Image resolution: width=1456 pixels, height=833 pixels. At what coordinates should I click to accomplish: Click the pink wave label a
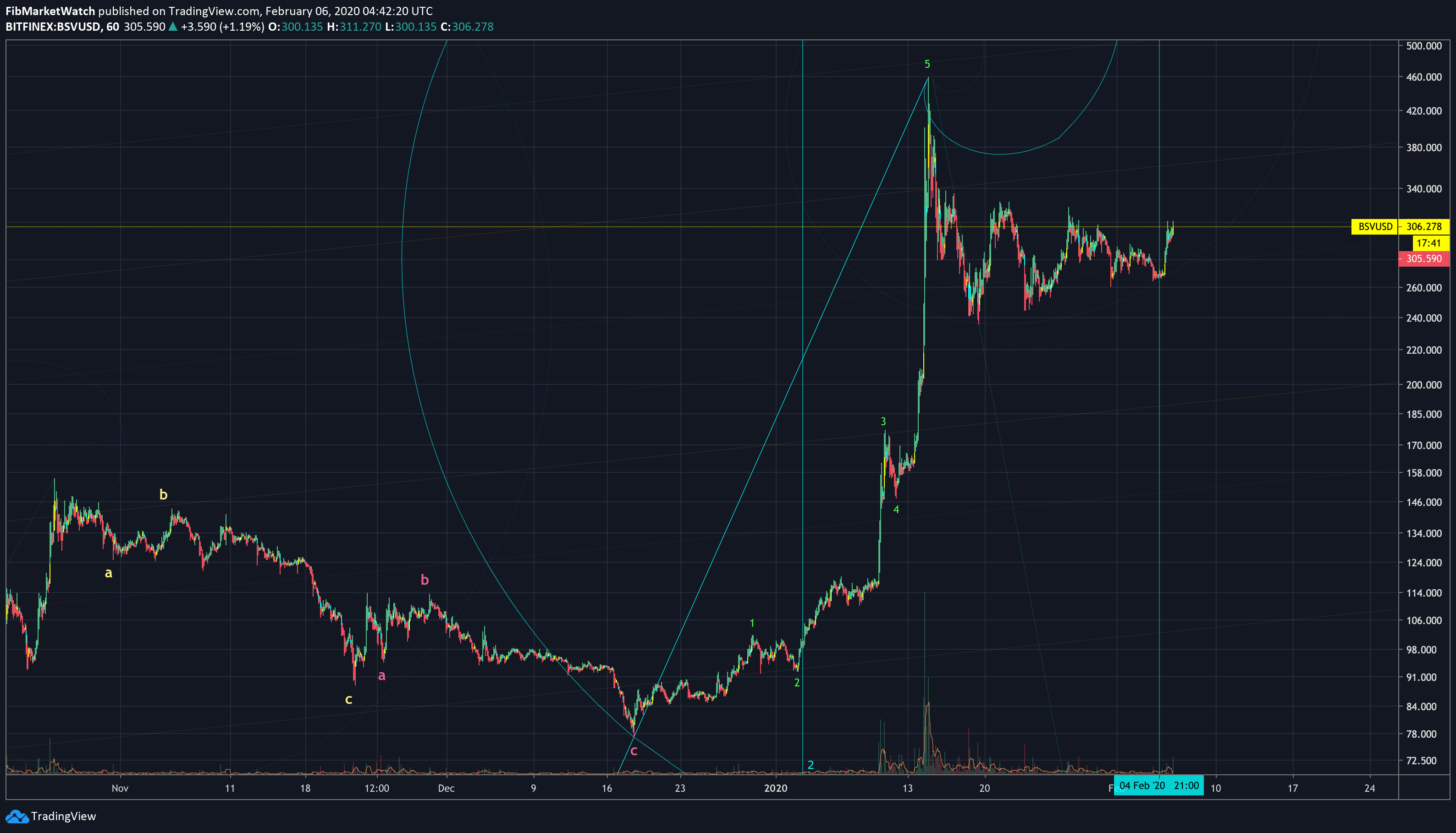pos(382,676)
